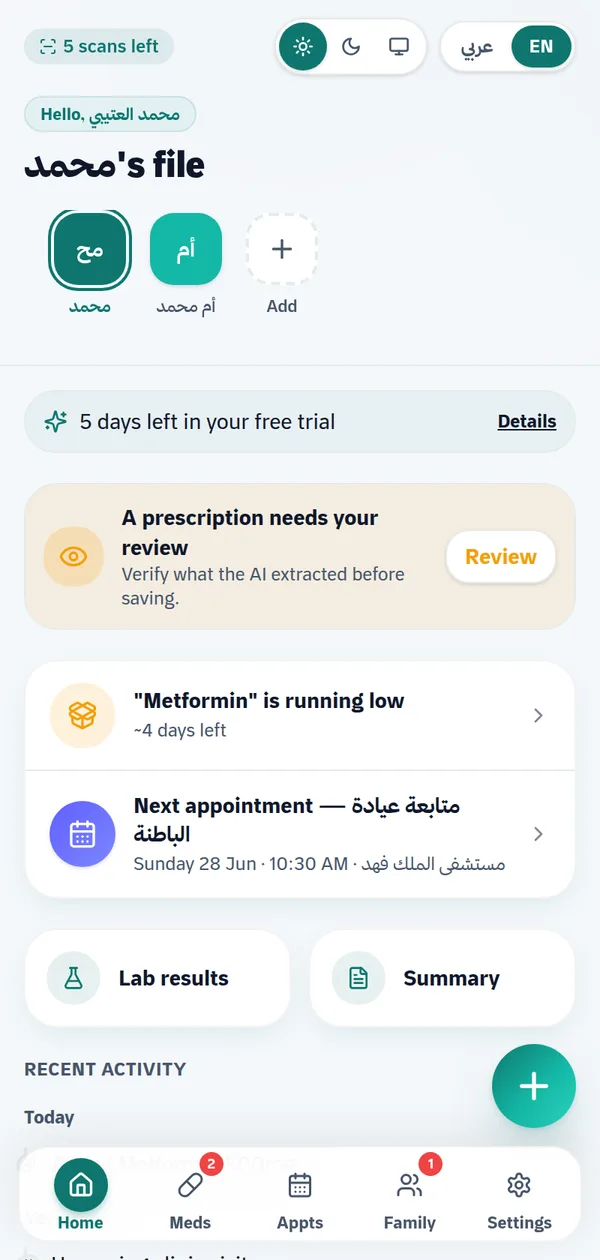
Task: Enable dark mode moon icon
Action: pos(351,47)
